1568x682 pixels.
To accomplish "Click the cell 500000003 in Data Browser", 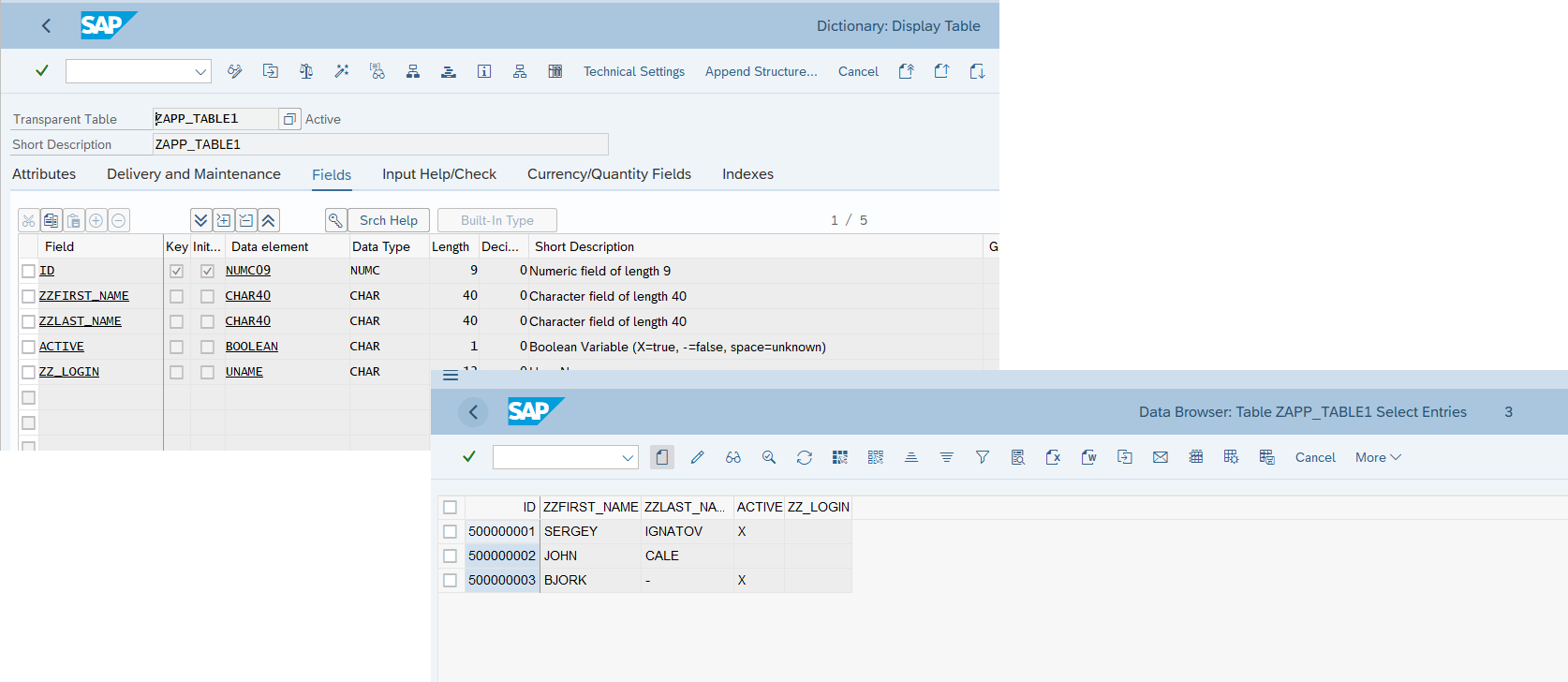I will pos(502,581).
